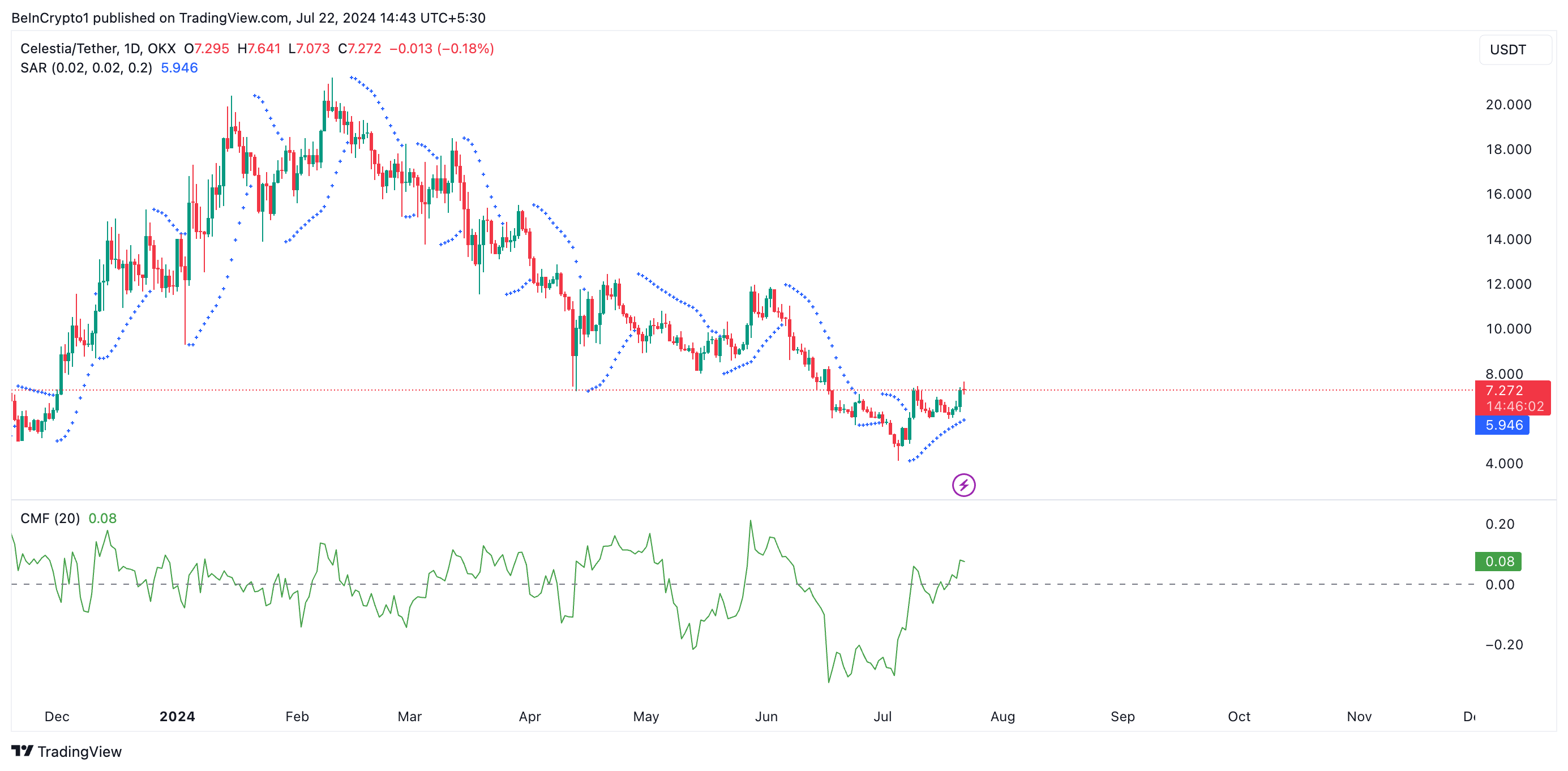Screen dimensions: 1568x771
Task: Click the TradingView logo icon
Action: click(22, 751)
